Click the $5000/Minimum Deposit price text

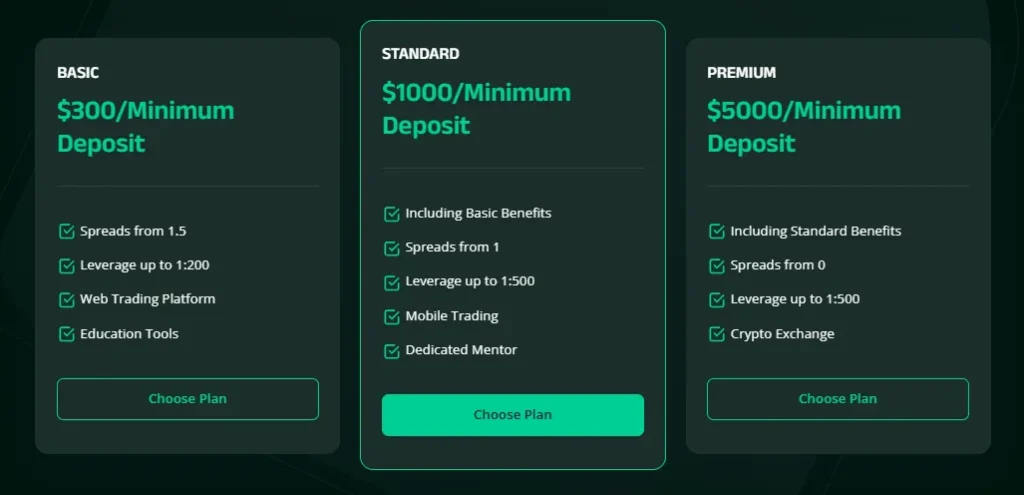[x=803, y=126]
